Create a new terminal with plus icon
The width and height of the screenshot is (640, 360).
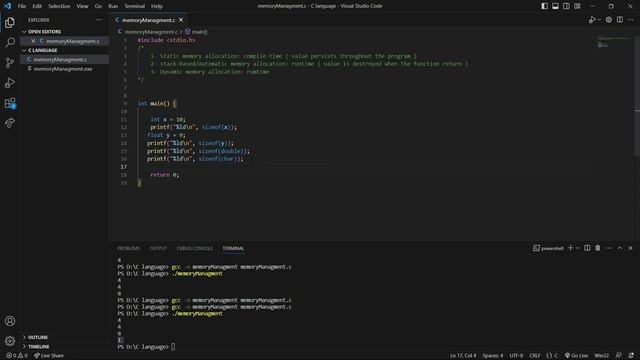[571, 248]
